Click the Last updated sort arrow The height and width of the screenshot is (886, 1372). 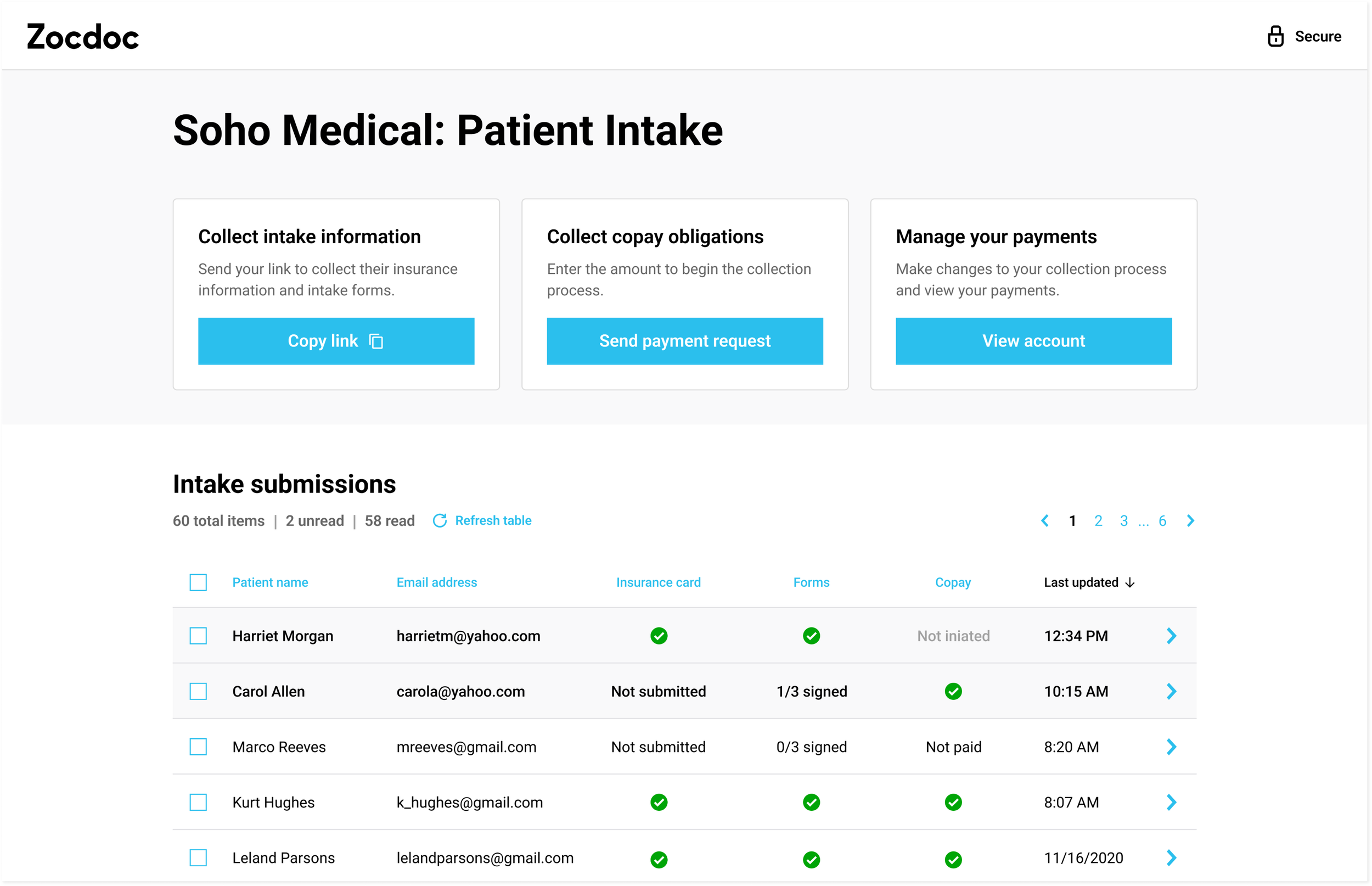[x=1130, y=582]
